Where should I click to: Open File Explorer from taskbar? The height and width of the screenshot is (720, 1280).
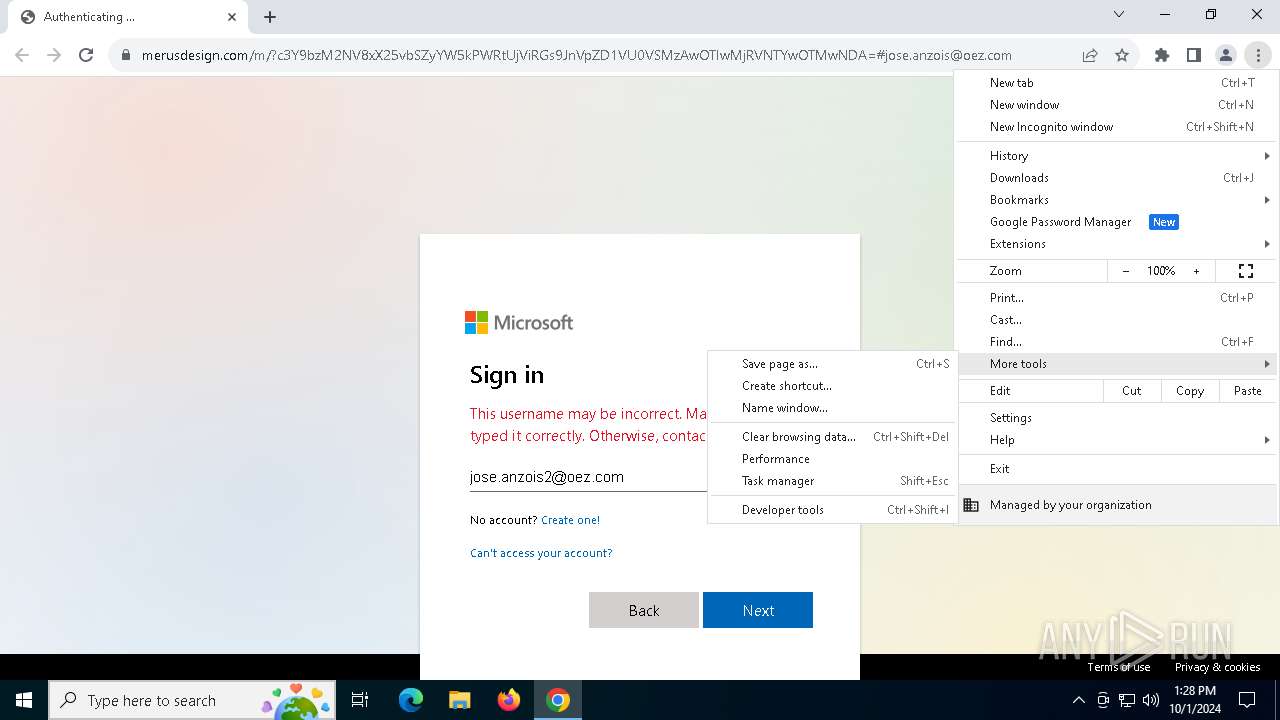pyautogui.click(x=459, y=700)
